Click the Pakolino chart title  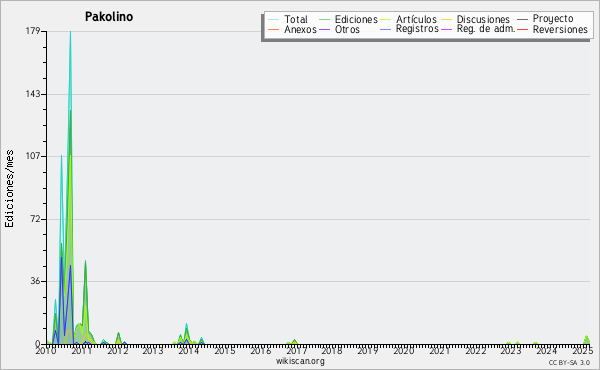click(109, 17)
